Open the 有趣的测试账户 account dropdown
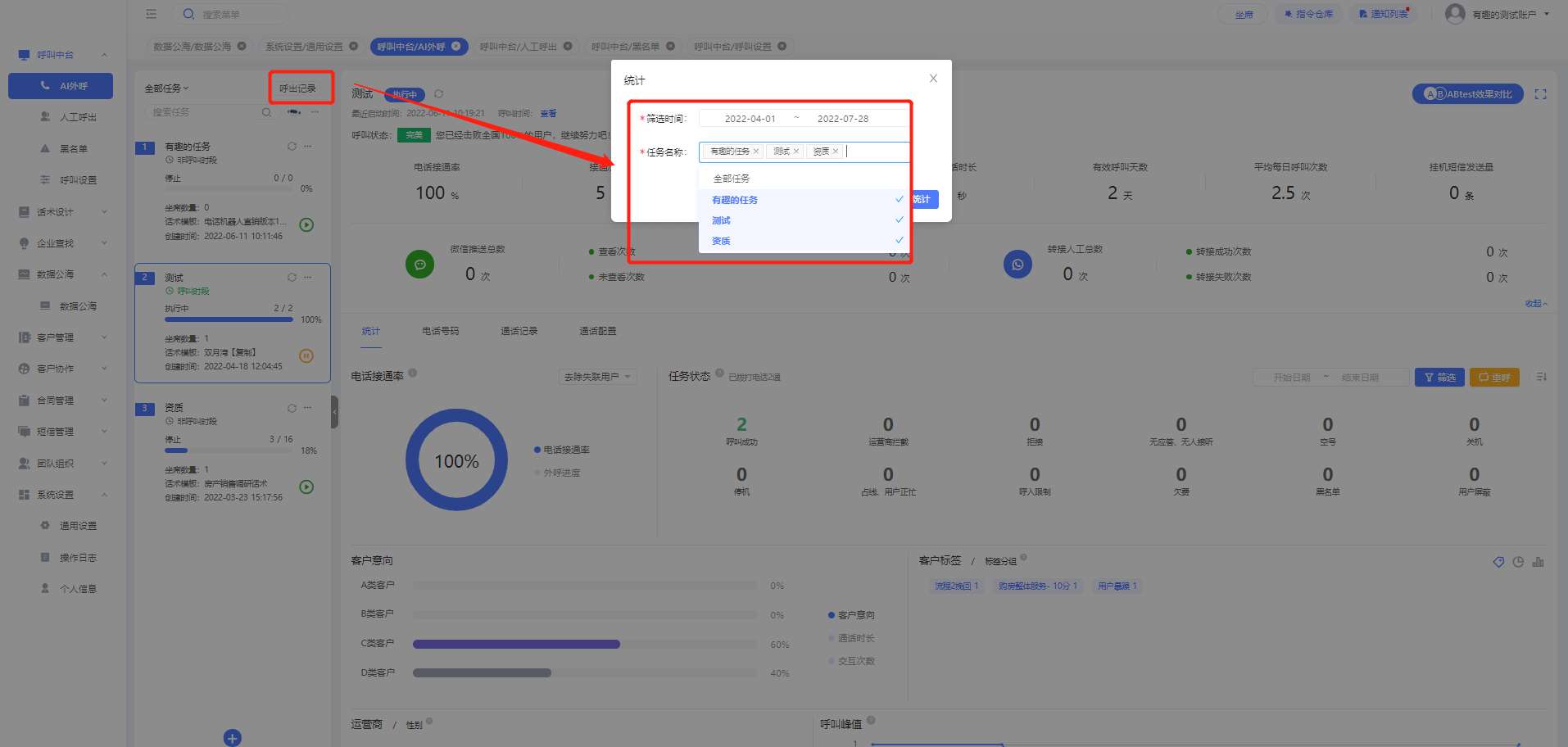 [1511, 14]
